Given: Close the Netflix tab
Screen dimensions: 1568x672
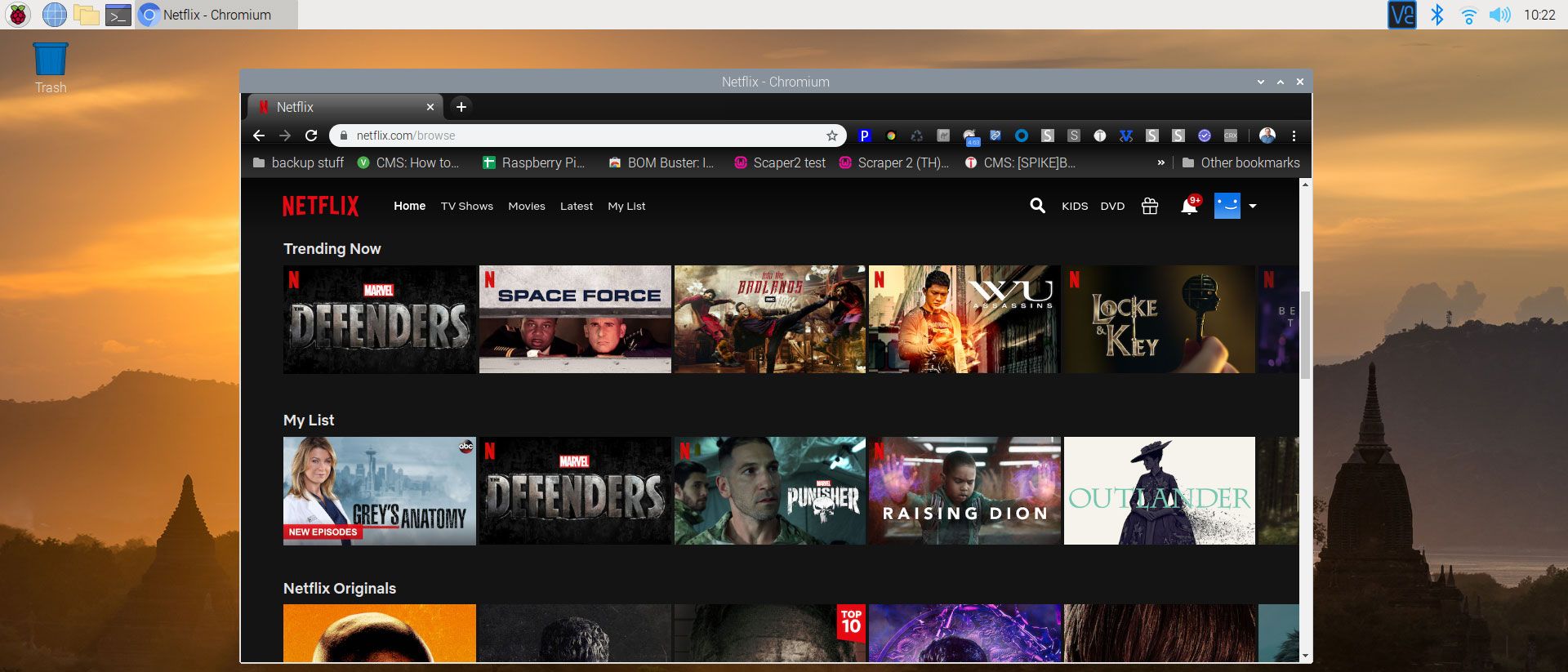Looking at the screenshot, I should pos(430,107).
